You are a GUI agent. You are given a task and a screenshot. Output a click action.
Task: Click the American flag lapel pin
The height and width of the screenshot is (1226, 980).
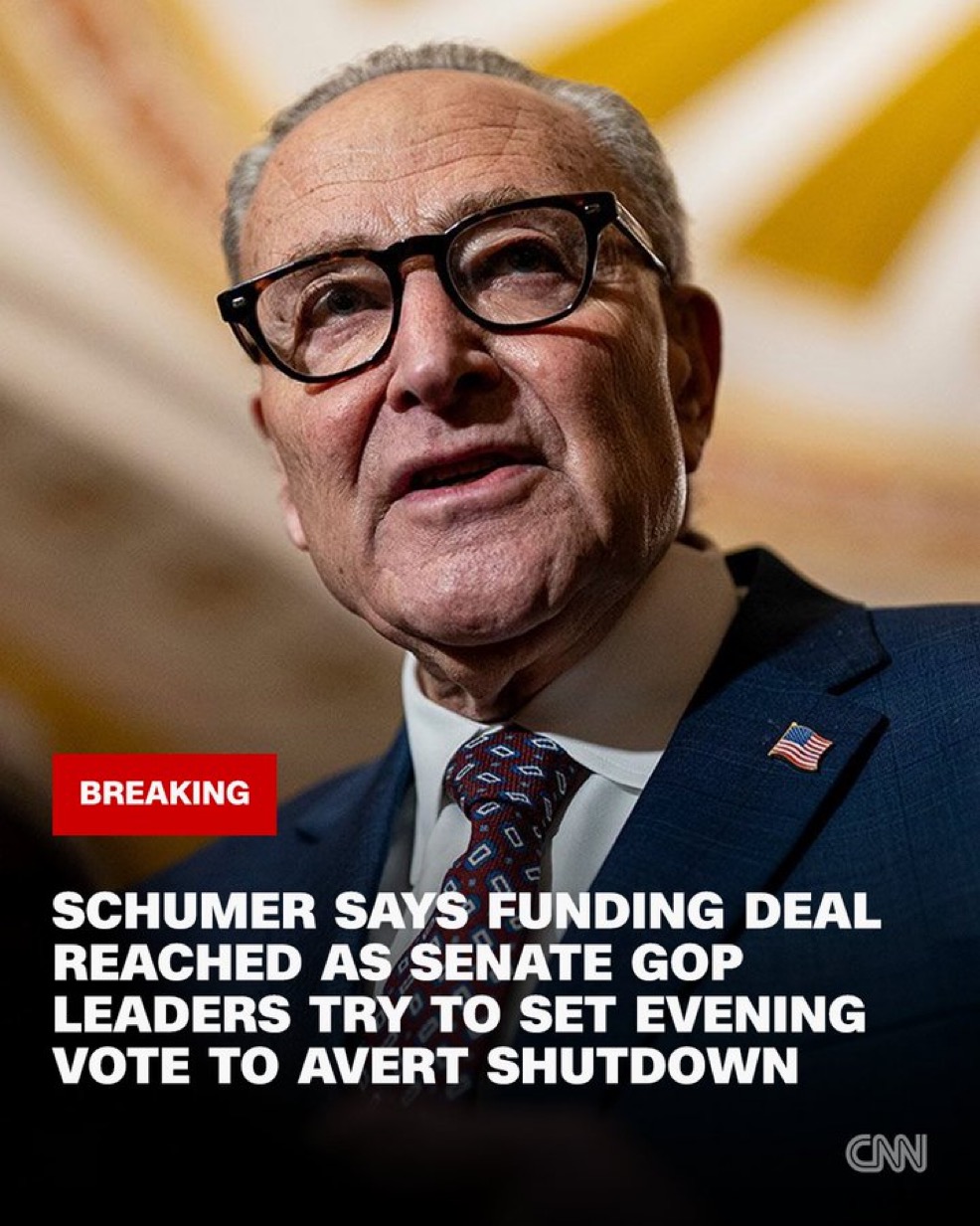click(x=801, y=746)
